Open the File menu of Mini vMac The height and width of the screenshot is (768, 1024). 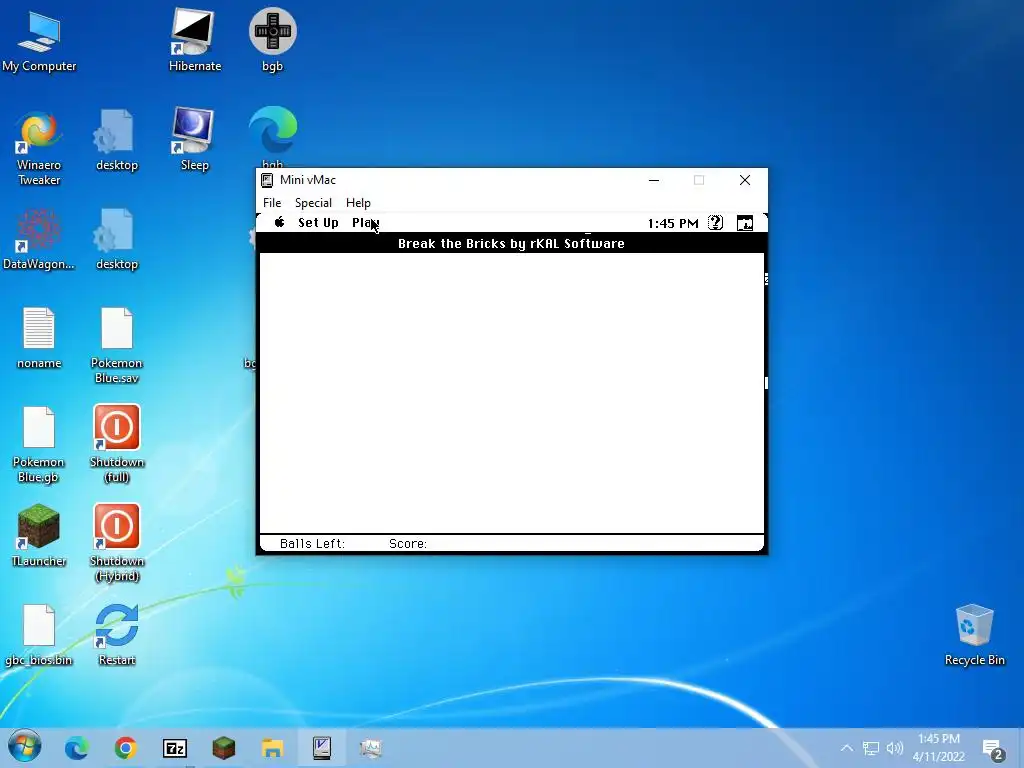coord(272,202)
